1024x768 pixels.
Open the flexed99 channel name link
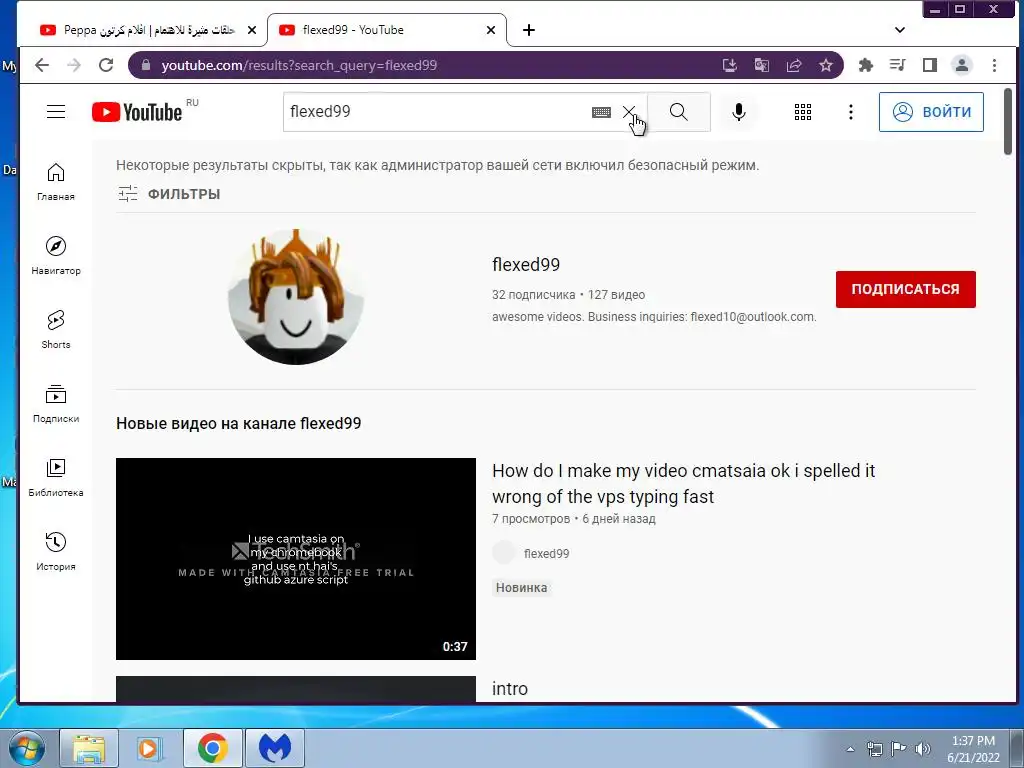(x=526, y=264)
